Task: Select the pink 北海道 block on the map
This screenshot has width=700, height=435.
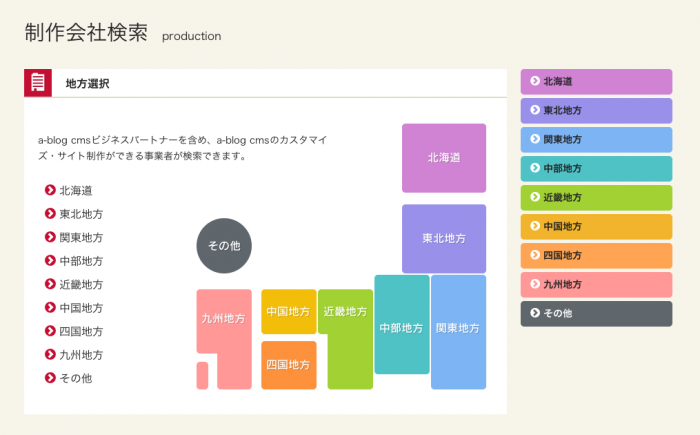Action: (x=444, y=158)
